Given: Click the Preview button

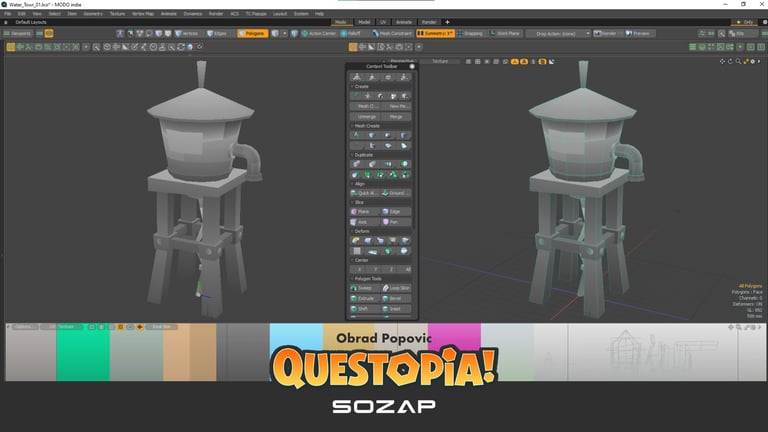Looking at the screenshot, I should pyautogui.click(x=638, y=33).
